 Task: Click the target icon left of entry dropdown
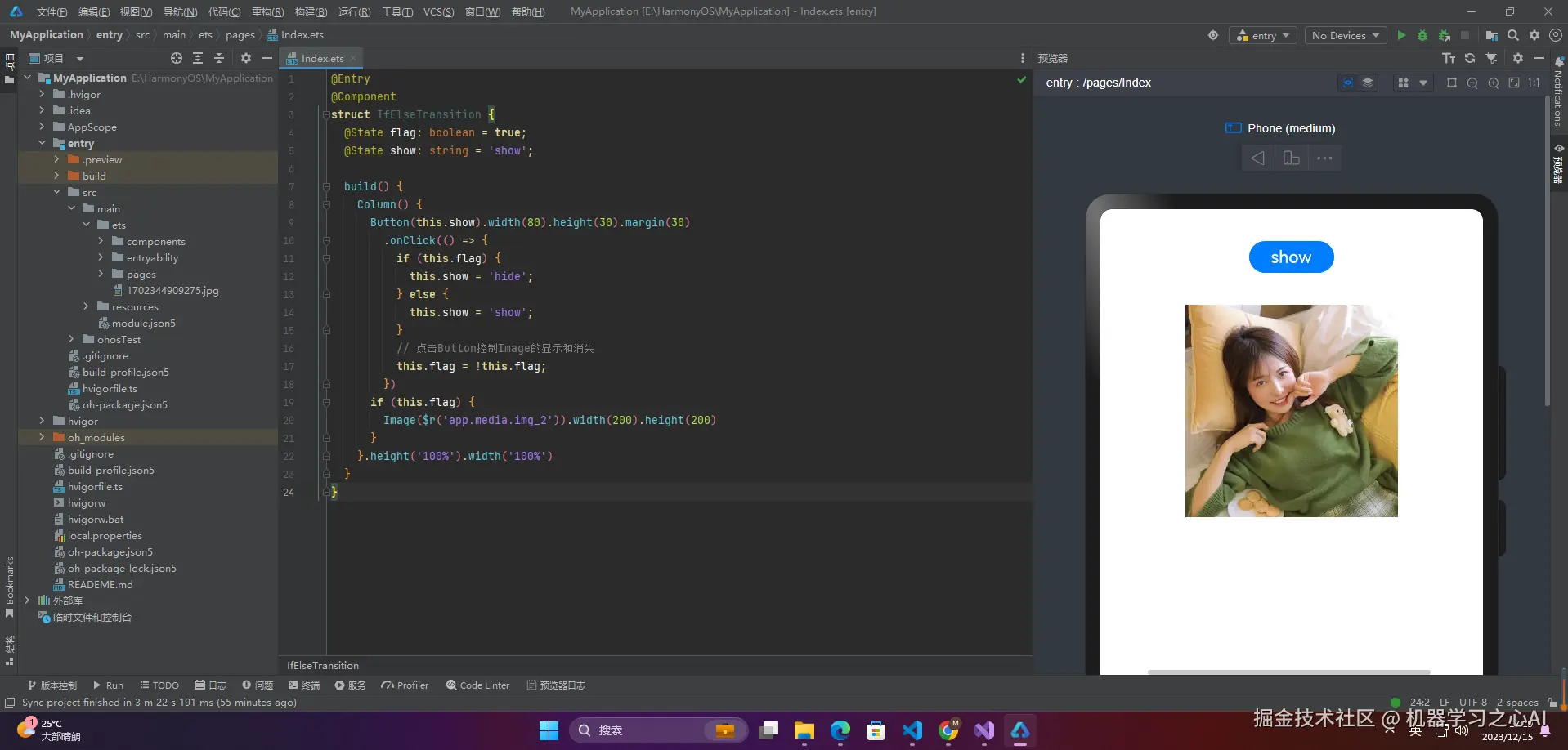(x=1213, y=35)
